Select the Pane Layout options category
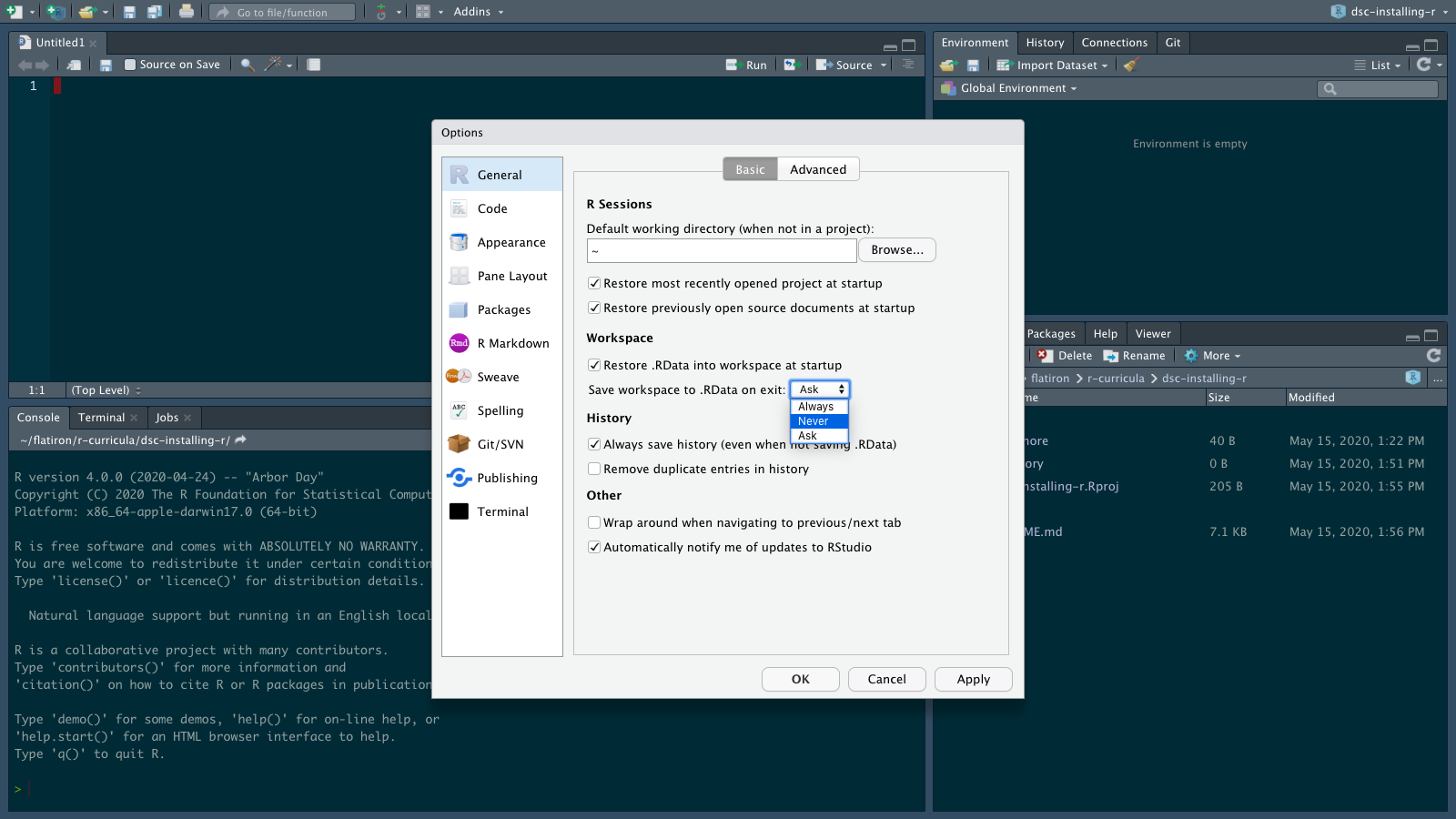Screen dimensions: 1456x819 [502, 276]
